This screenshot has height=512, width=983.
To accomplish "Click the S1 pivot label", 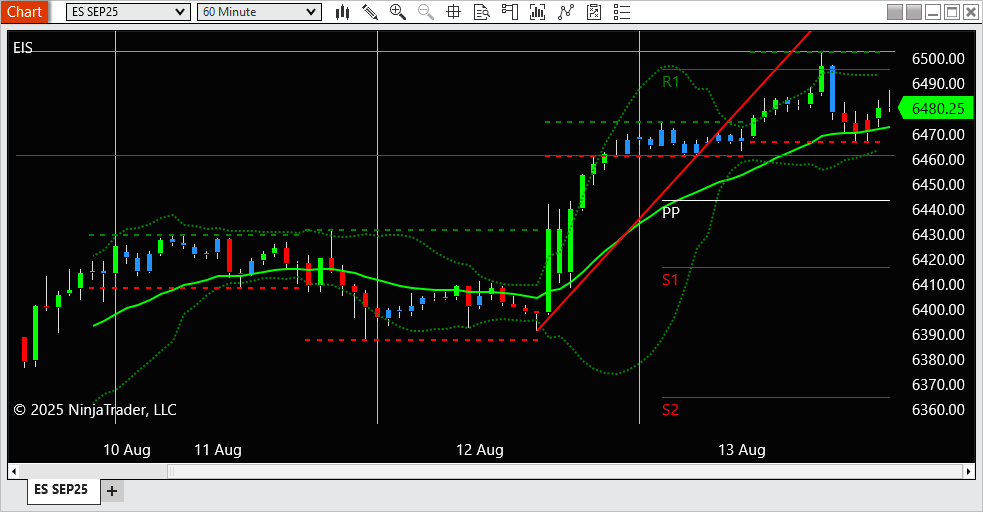I will click(x=670, y=280).
